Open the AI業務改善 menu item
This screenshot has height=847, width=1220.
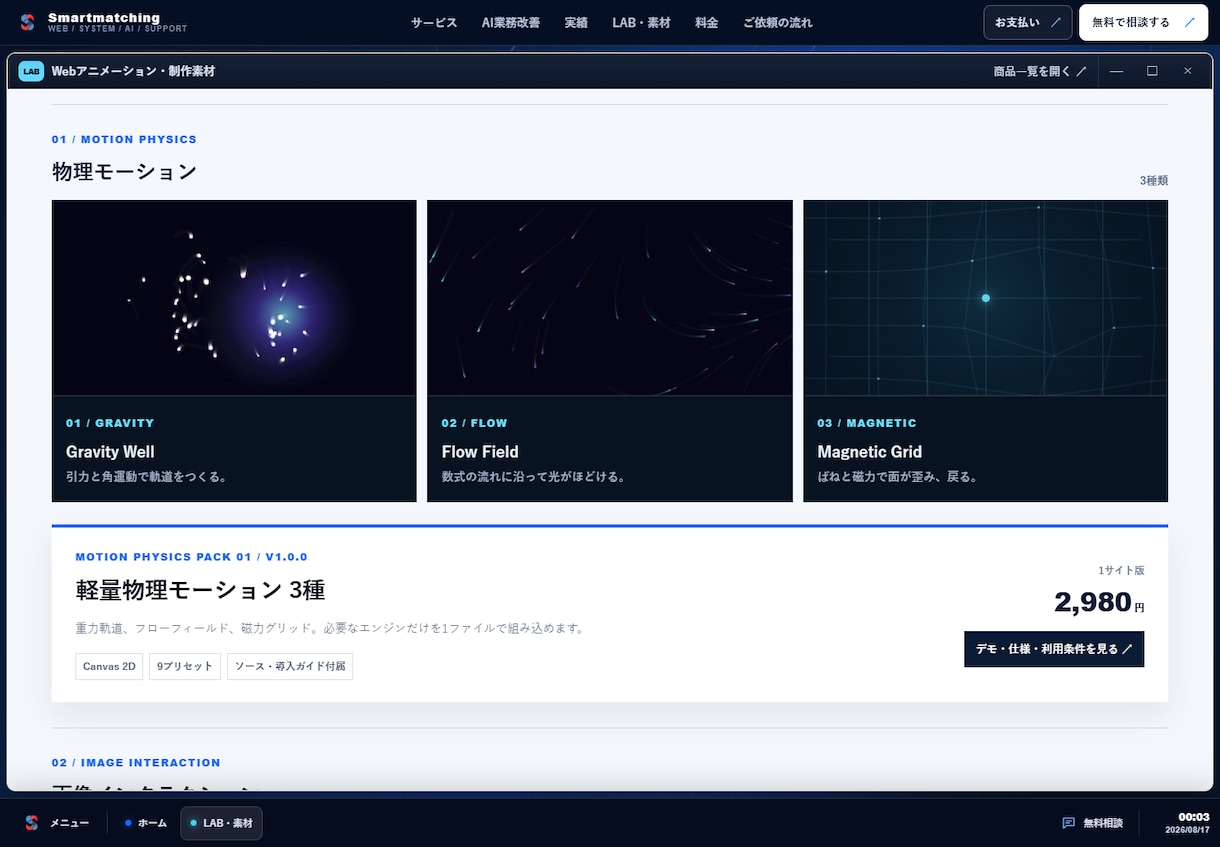pos(511,22)
